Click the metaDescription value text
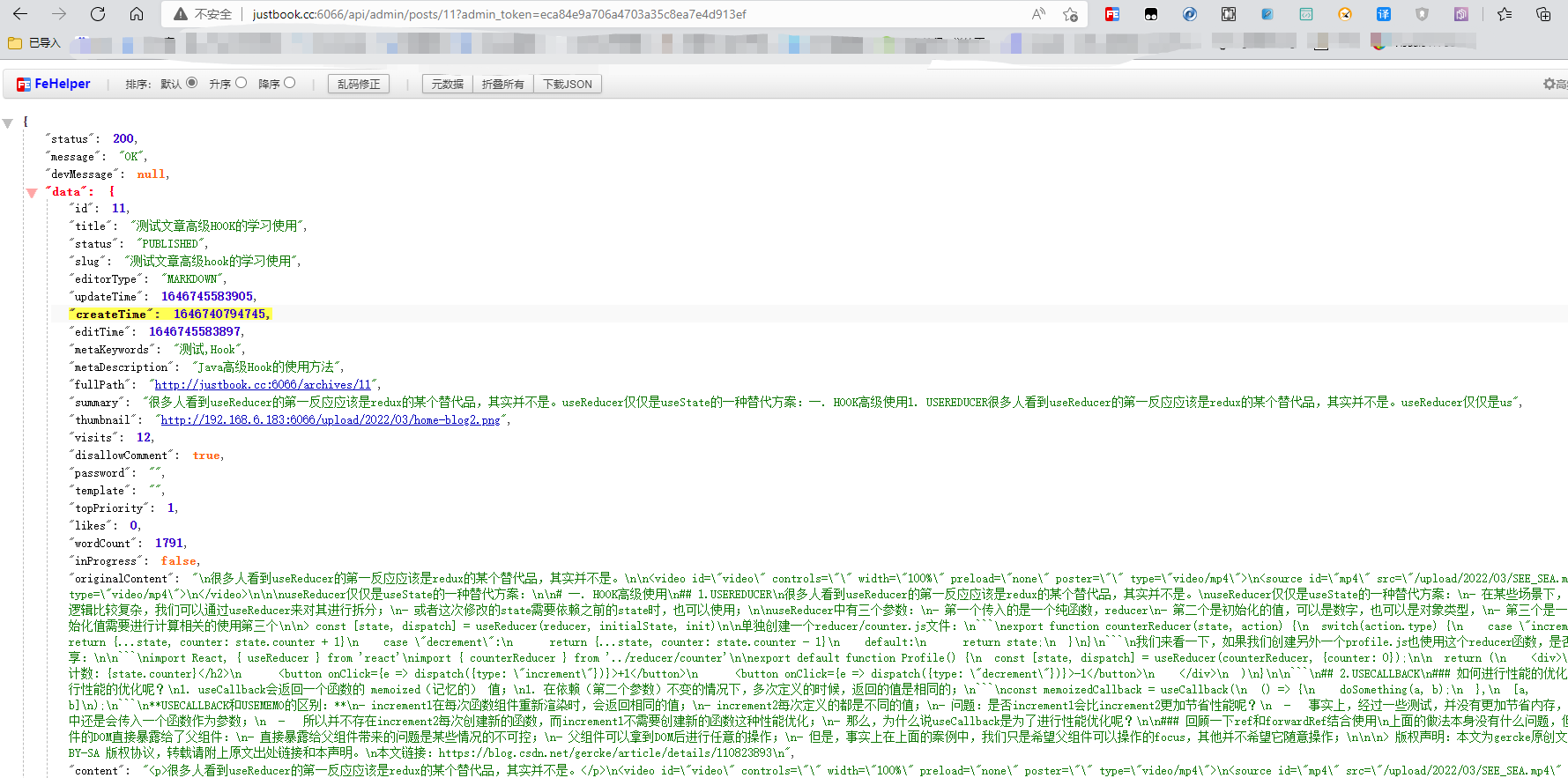 coord(265,367)
